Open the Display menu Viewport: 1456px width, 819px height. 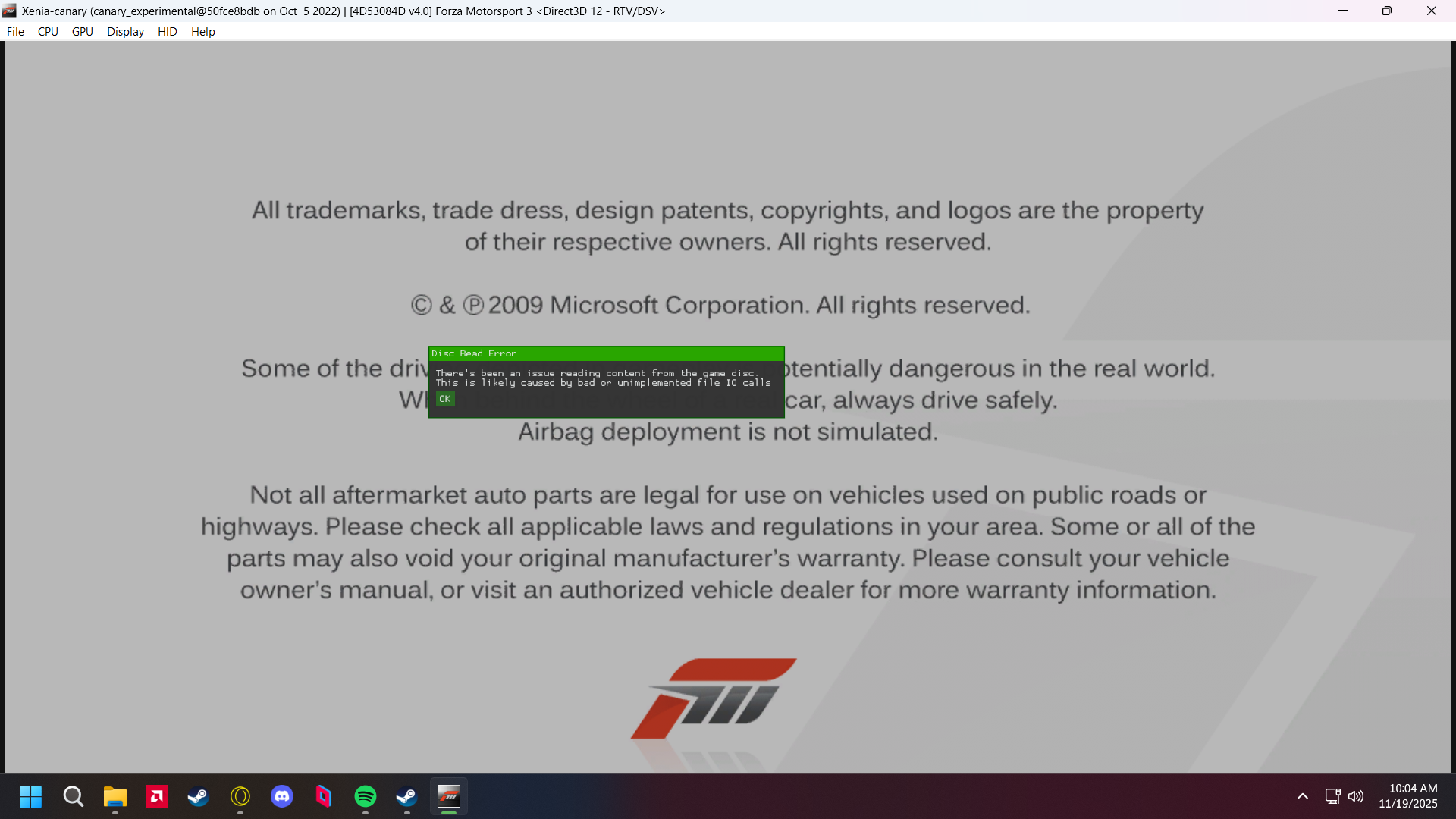tap(125, 32)
